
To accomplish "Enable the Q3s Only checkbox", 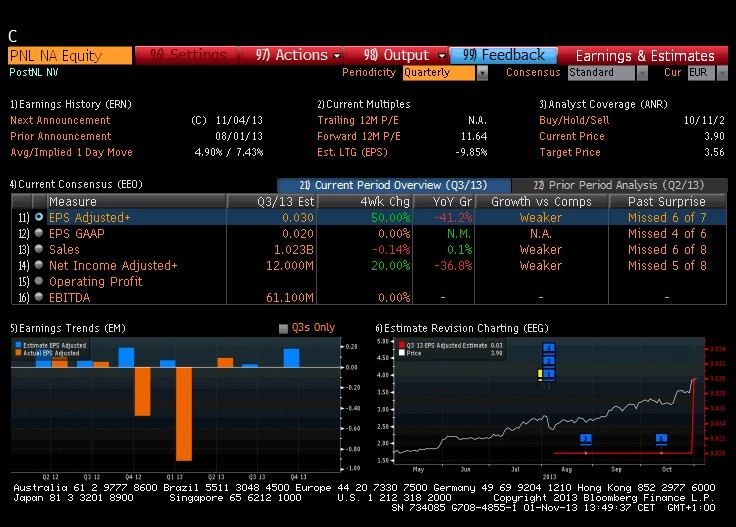I will 283,328.
